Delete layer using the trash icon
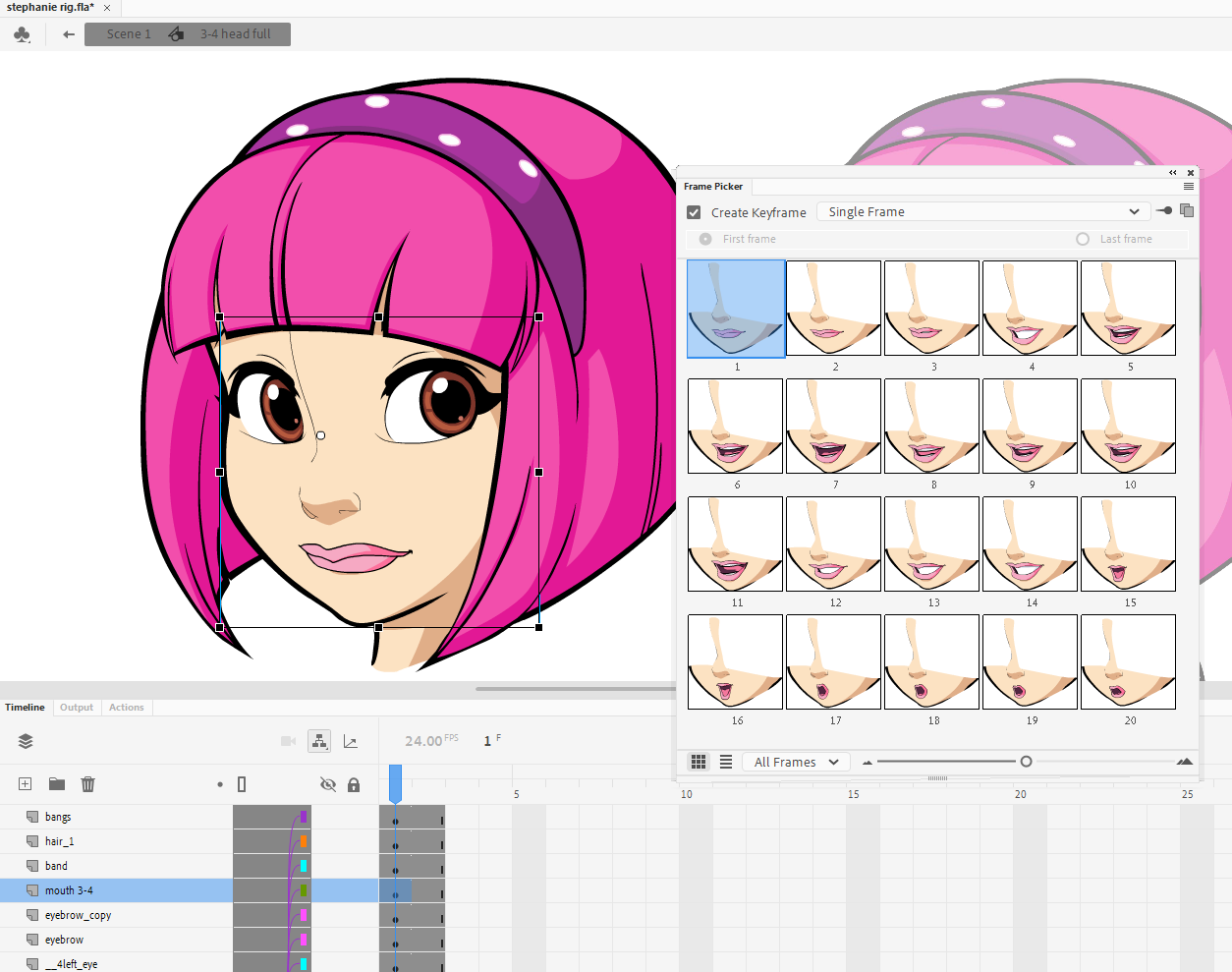This screenshot has height=972, width=1232. (87, 784)
